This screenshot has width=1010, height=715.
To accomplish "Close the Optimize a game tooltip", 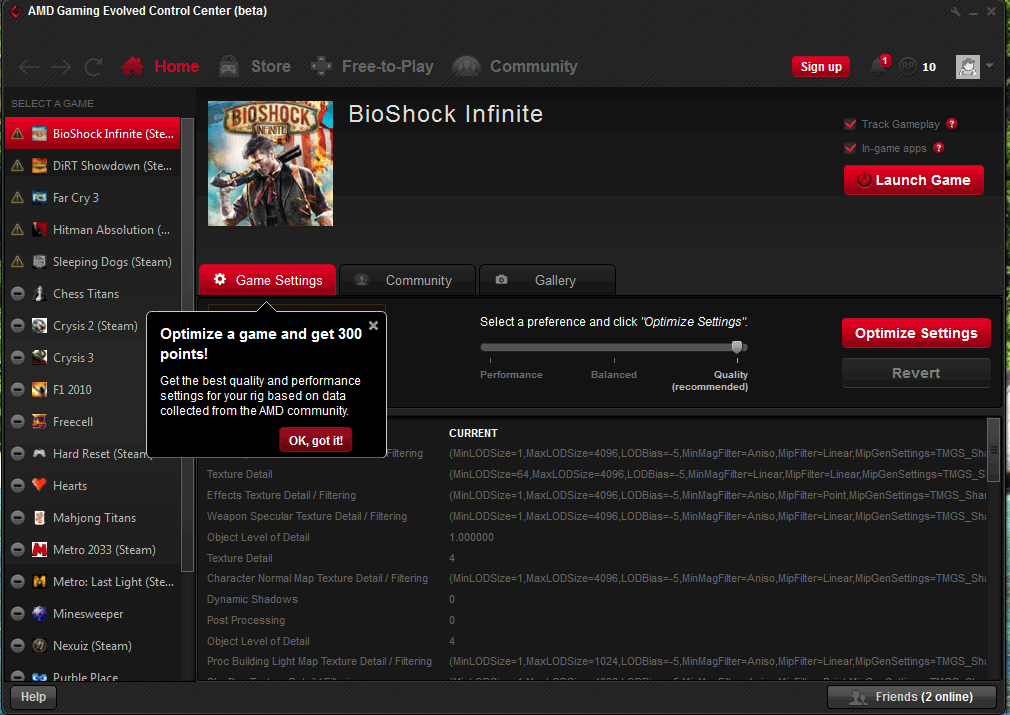I will click(374, 325).
